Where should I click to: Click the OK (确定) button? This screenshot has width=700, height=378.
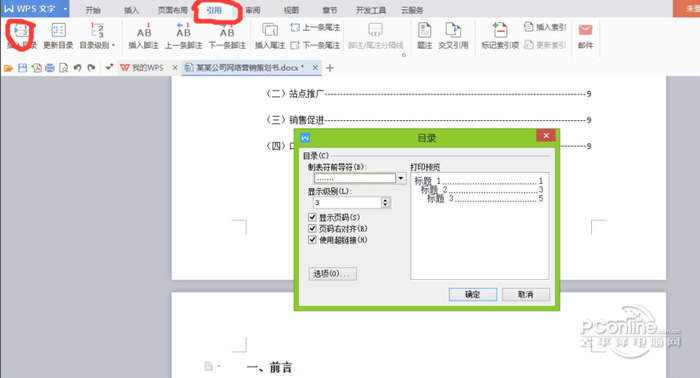tap(473, 295)
